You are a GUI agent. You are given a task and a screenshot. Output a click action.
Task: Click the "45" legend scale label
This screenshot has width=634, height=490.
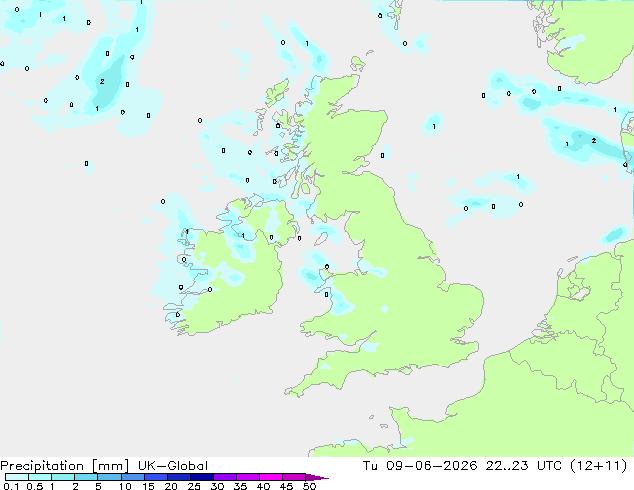coord(286,486)
